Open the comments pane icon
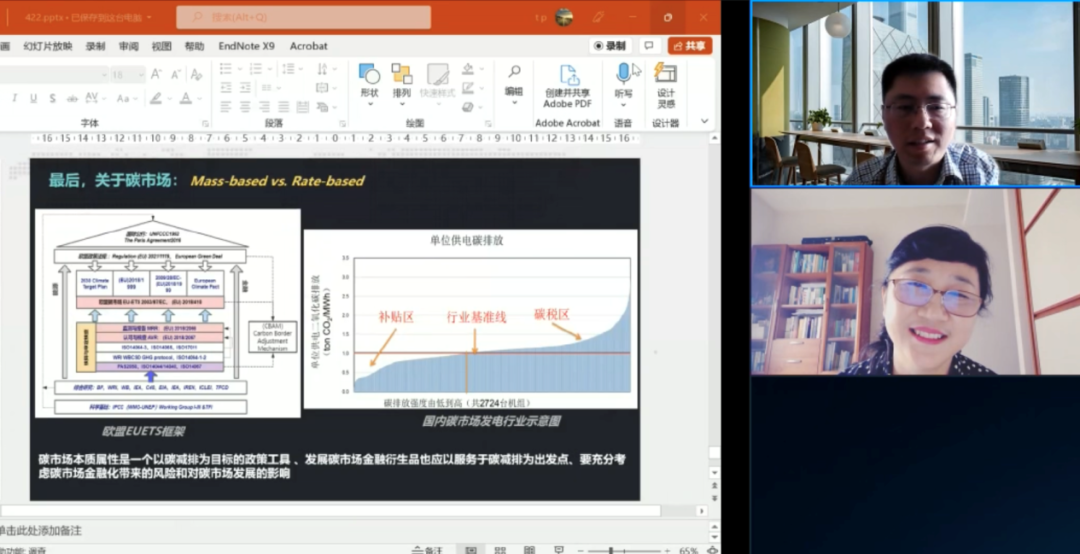 pos(649,45)
